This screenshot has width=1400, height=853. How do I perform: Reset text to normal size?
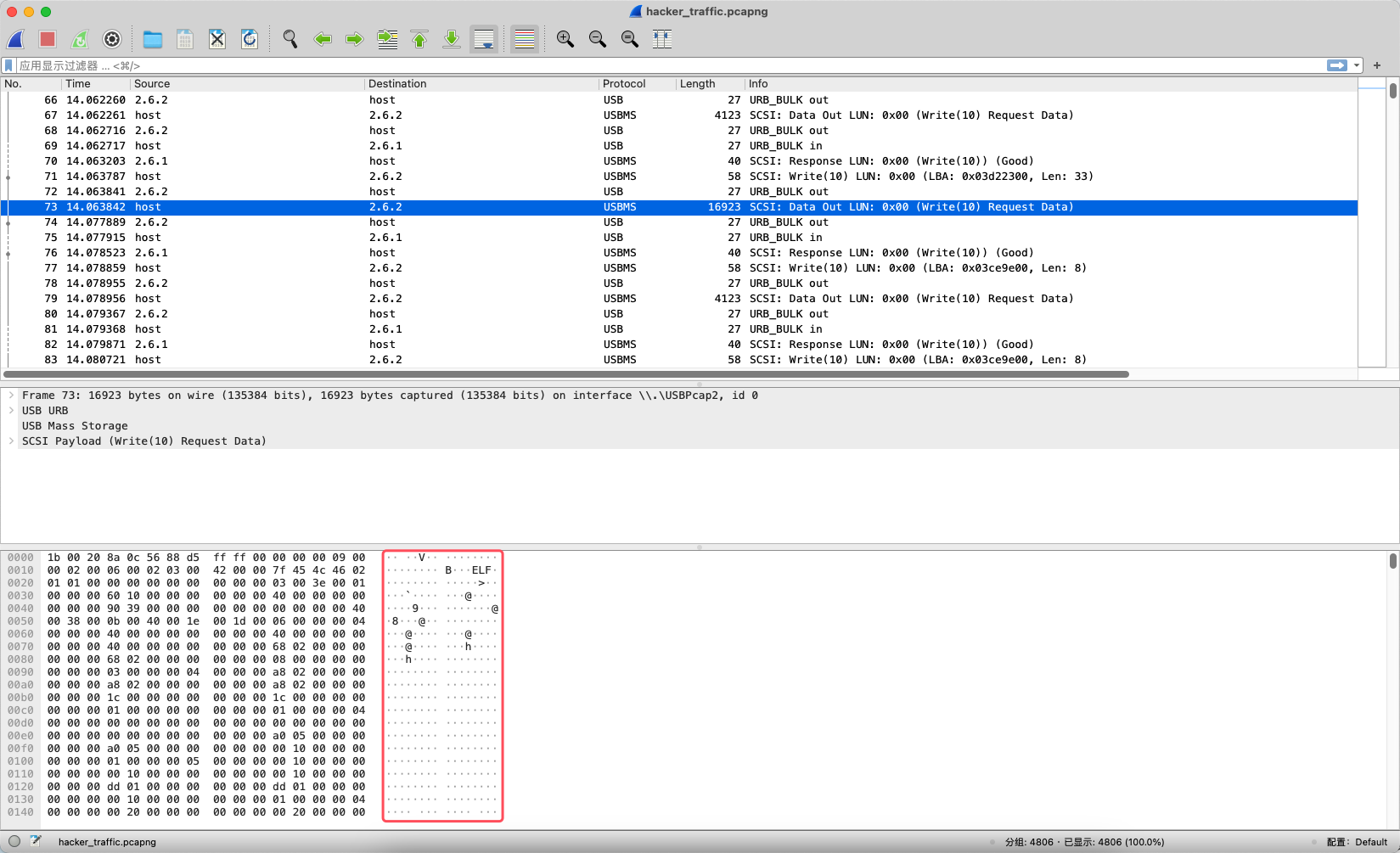pyautogui.click(x=630, y=39)
